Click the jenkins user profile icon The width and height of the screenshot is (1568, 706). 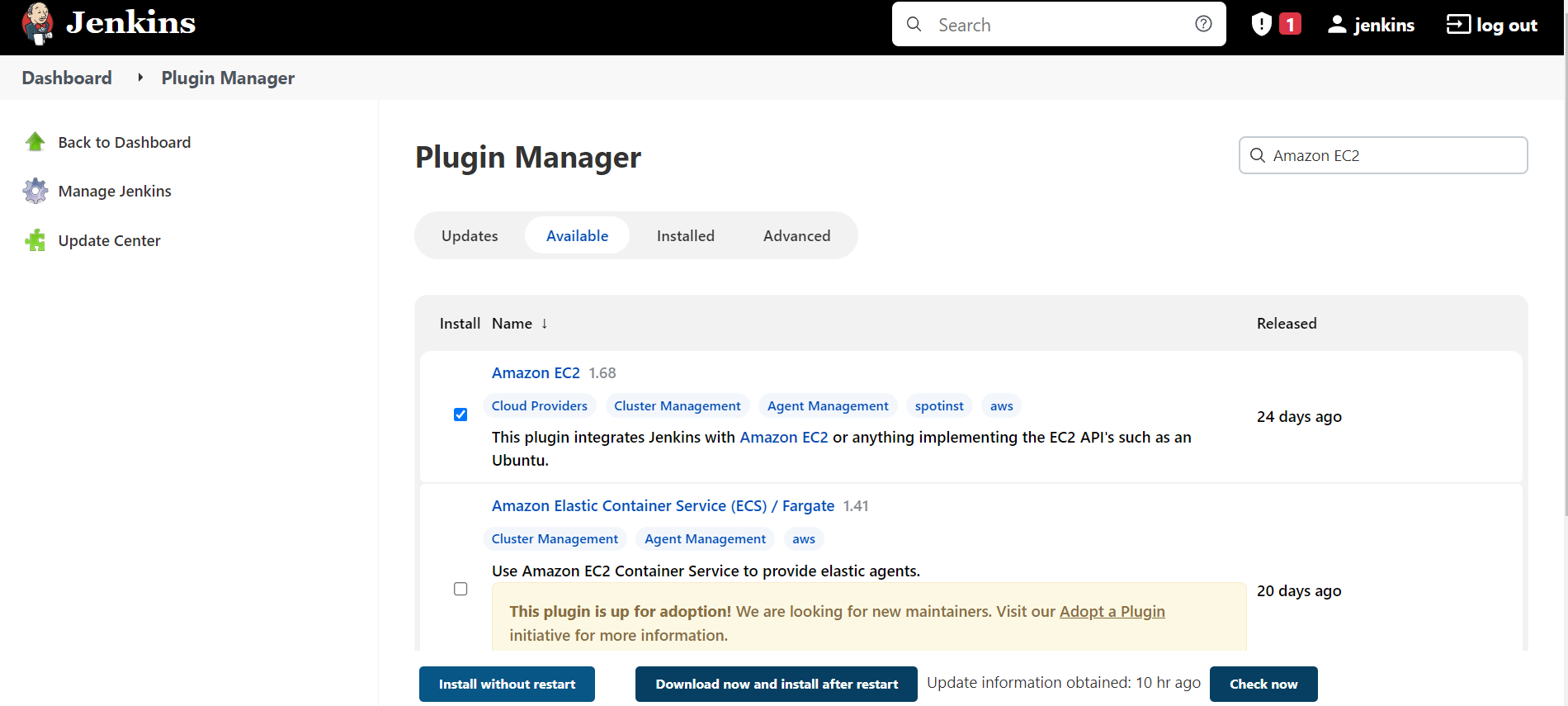click(x=1337, y=25)
